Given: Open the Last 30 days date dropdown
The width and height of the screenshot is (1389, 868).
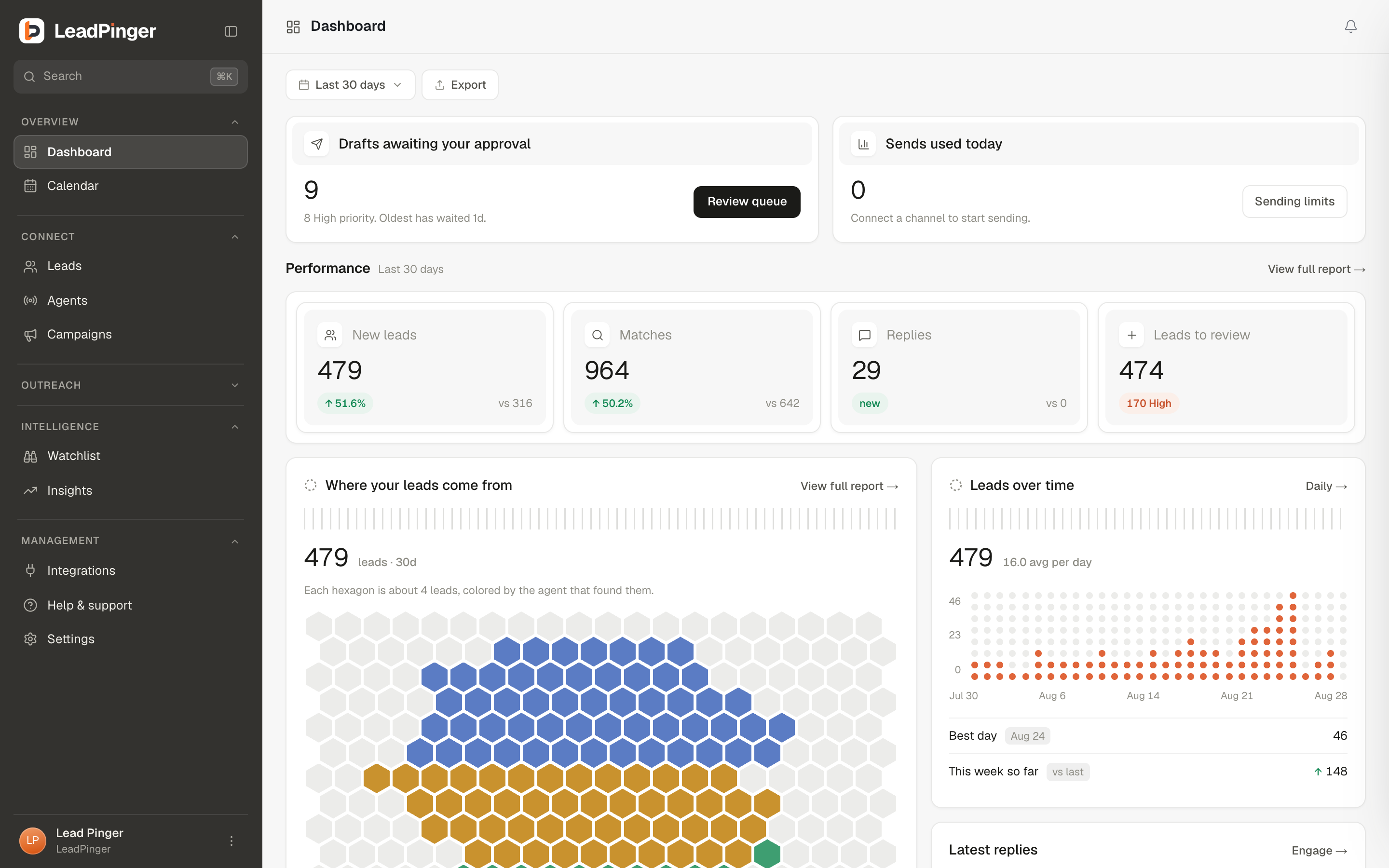Looking at the screenshot, I should coord(350,85).
